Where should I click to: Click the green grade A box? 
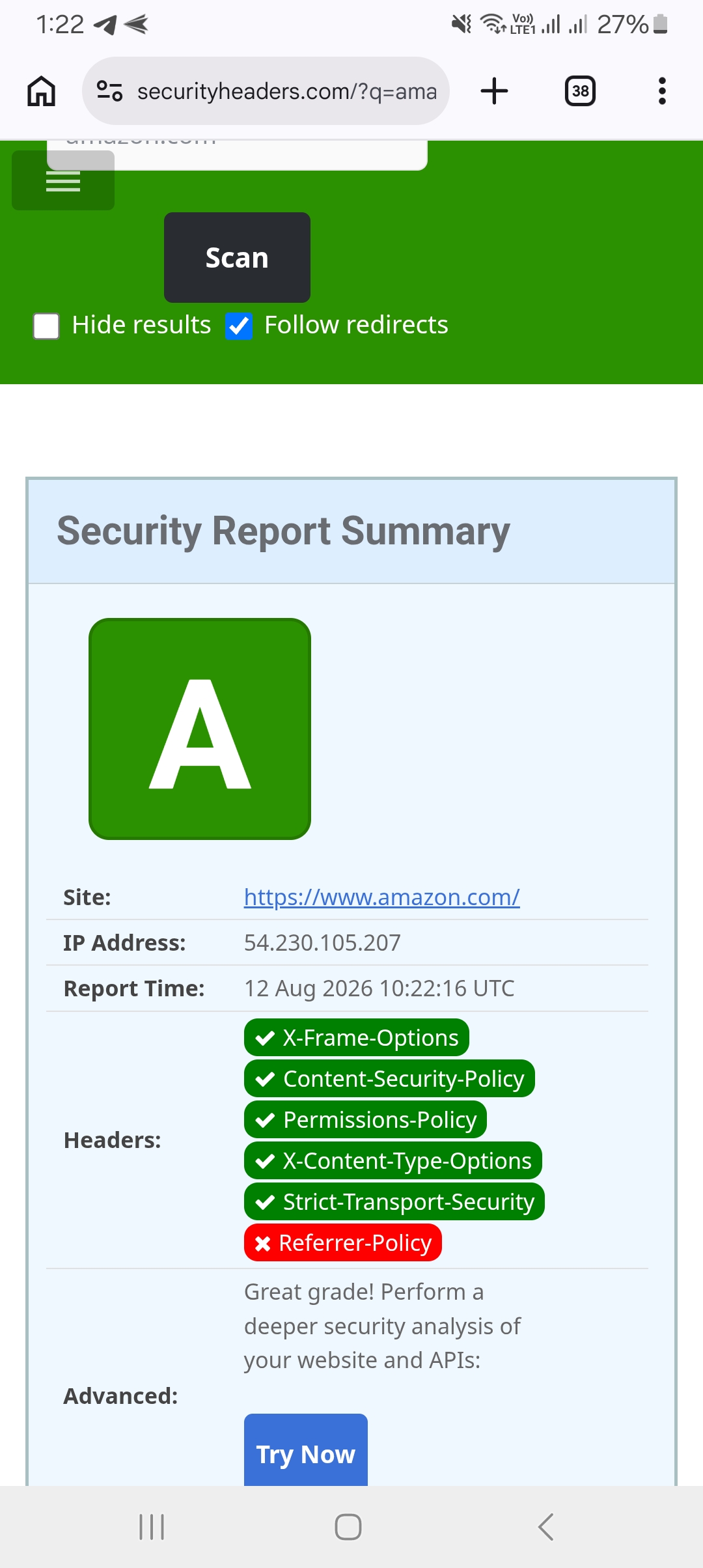200,729
